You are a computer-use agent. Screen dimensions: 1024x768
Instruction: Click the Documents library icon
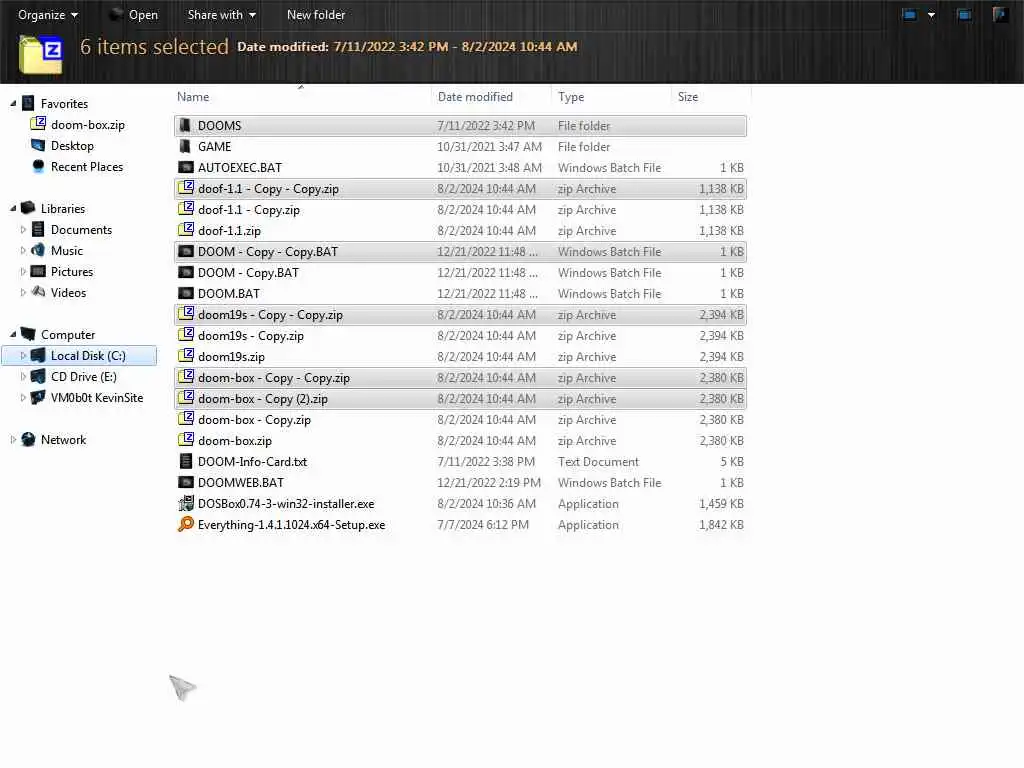point(39,229)
